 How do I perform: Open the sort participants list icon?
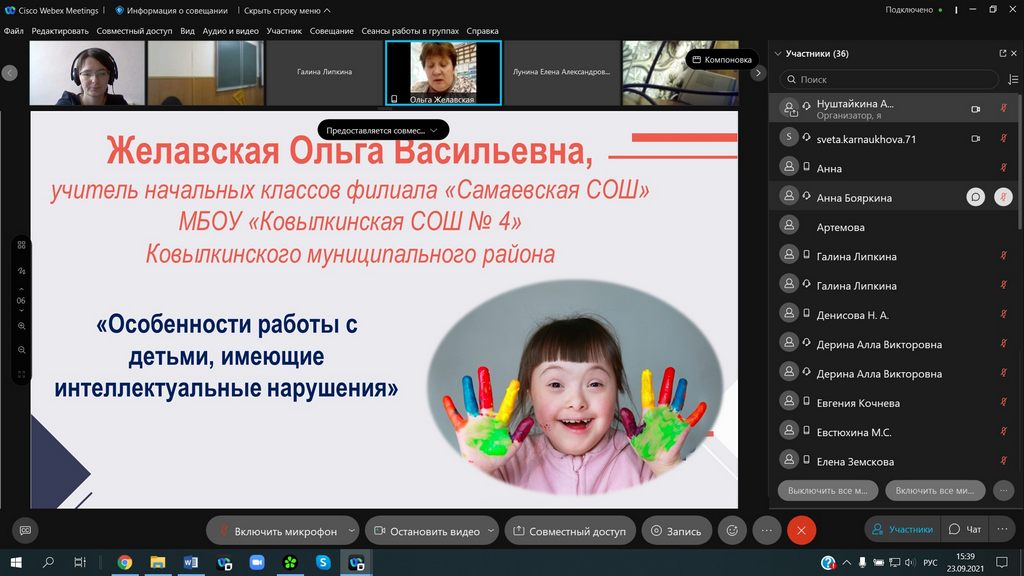1013,79
